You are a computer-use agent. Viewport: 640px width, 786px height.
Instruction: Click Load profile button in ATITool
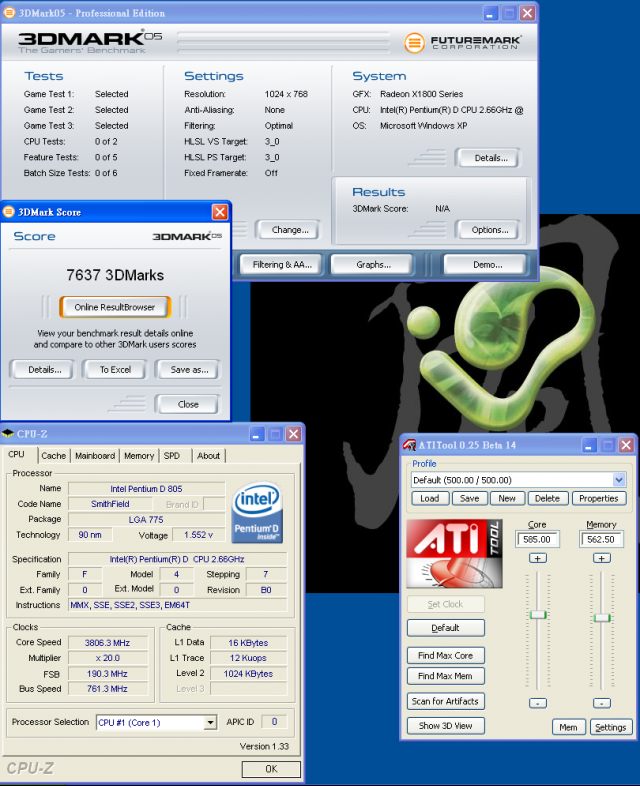(x=430, y=498)
